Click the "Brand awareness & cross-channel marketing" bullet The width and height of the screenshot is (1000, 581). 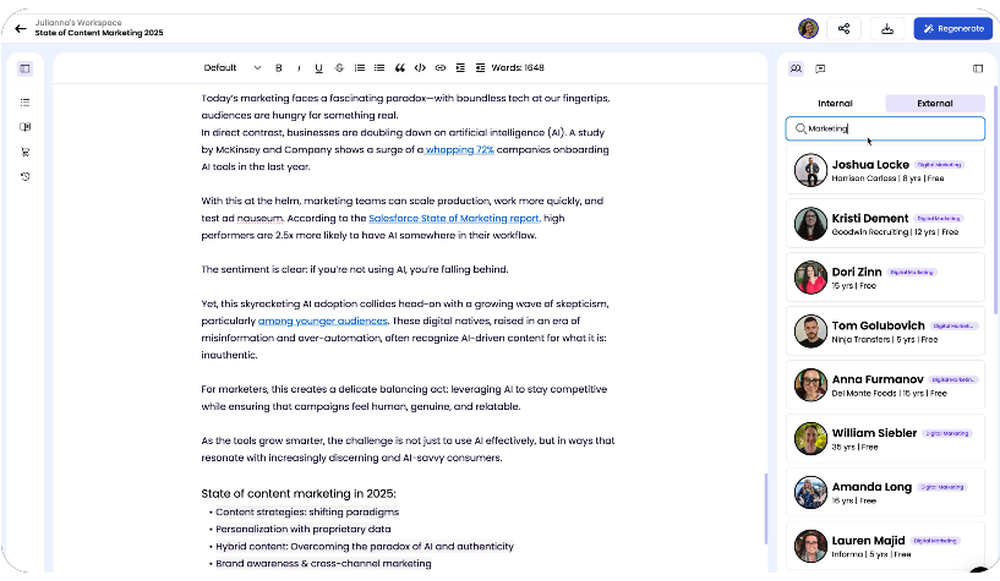pos(323,564)
